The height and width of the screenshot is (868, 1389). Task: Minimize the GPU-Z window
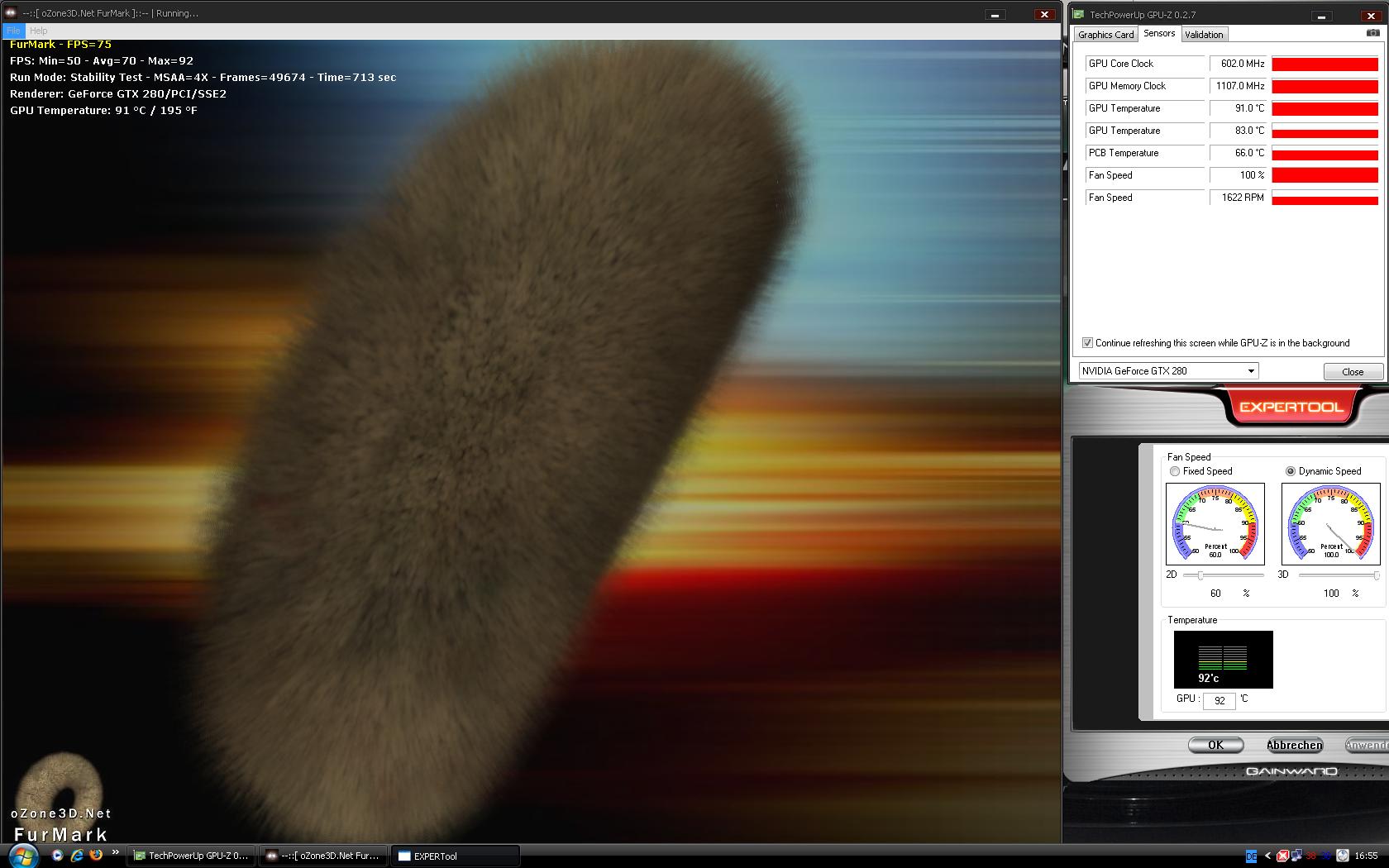[1322, 16]
